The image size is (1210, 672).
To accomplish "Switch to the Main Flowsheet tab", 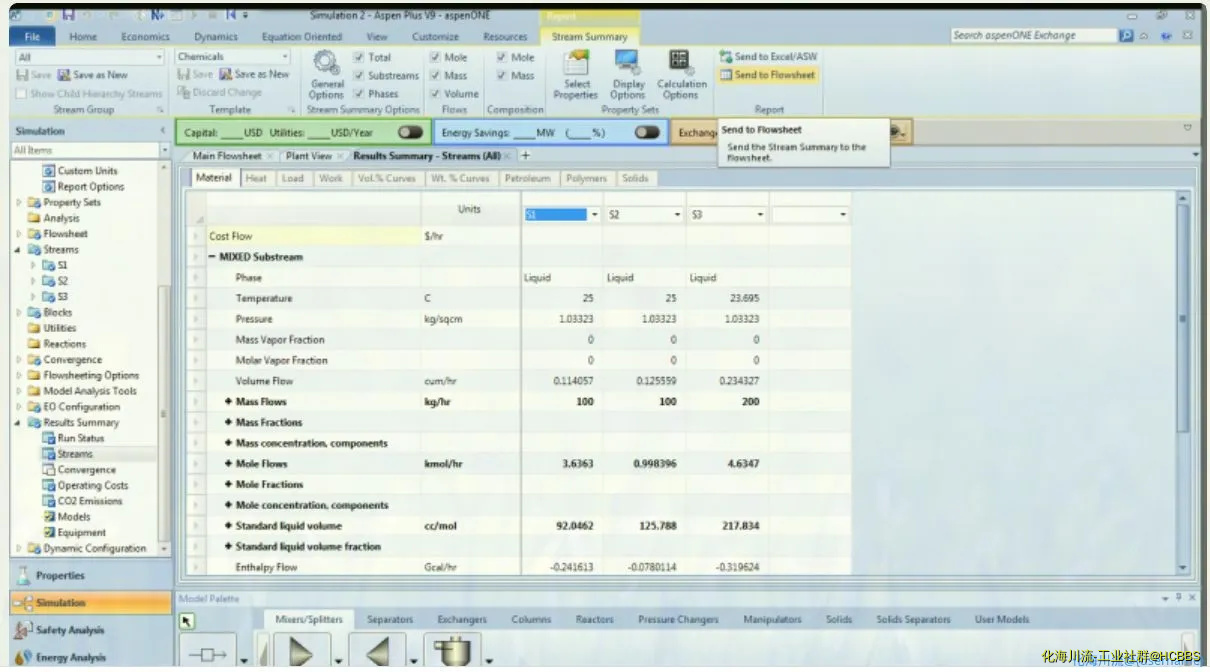I will pos(227,156).
